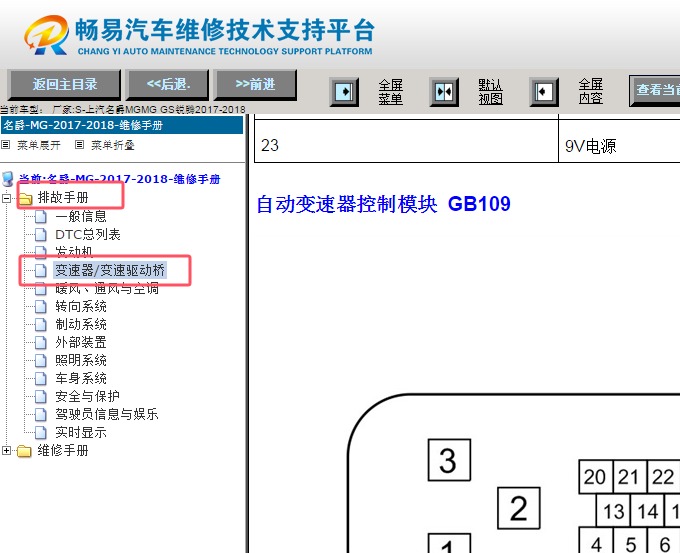Click the 自动变速器控制模块 GB109 heading
Viewport: 680px width, 553px height.
(x=383, y=204)
